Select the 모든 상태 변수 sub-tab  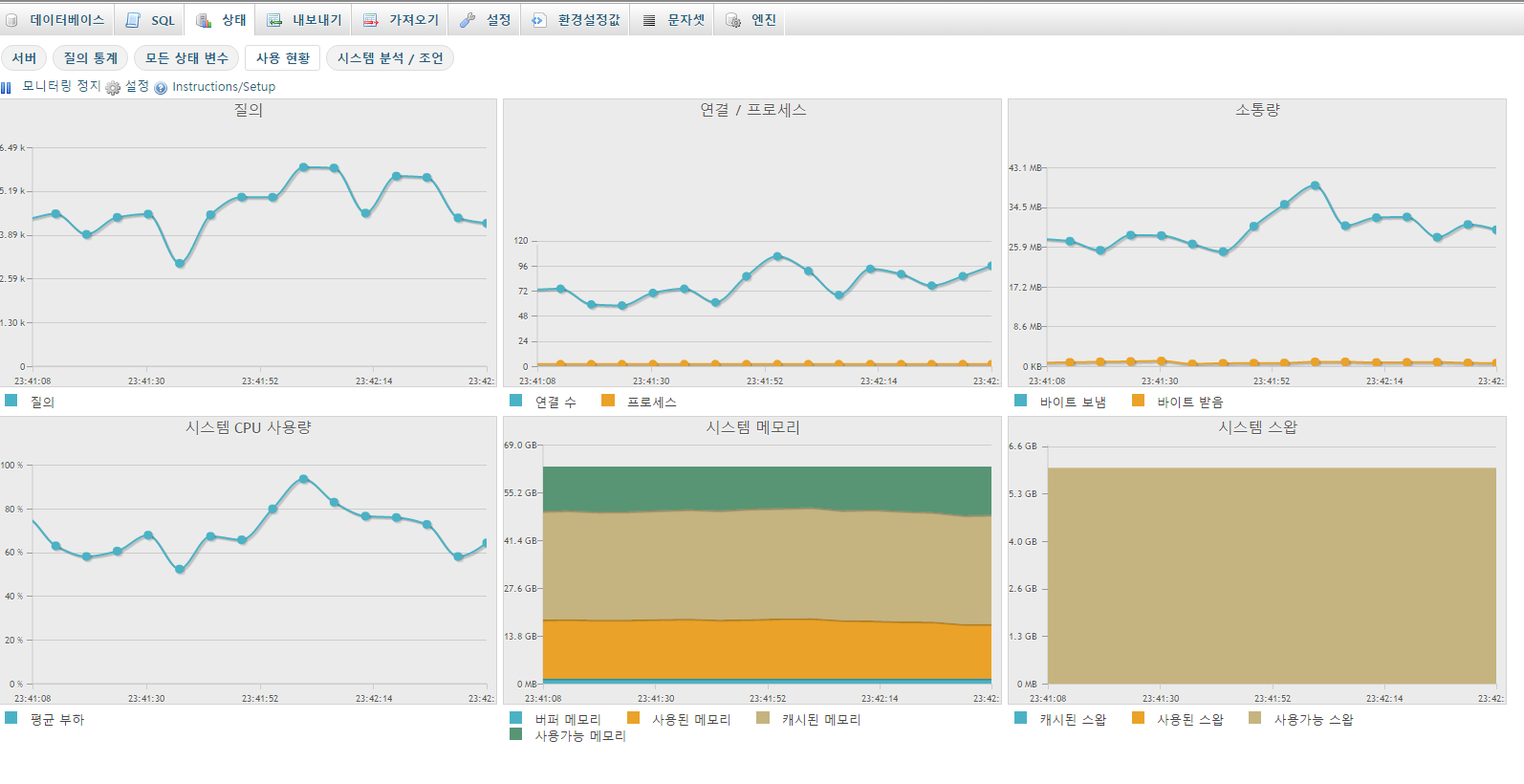[x=186, y=58]
